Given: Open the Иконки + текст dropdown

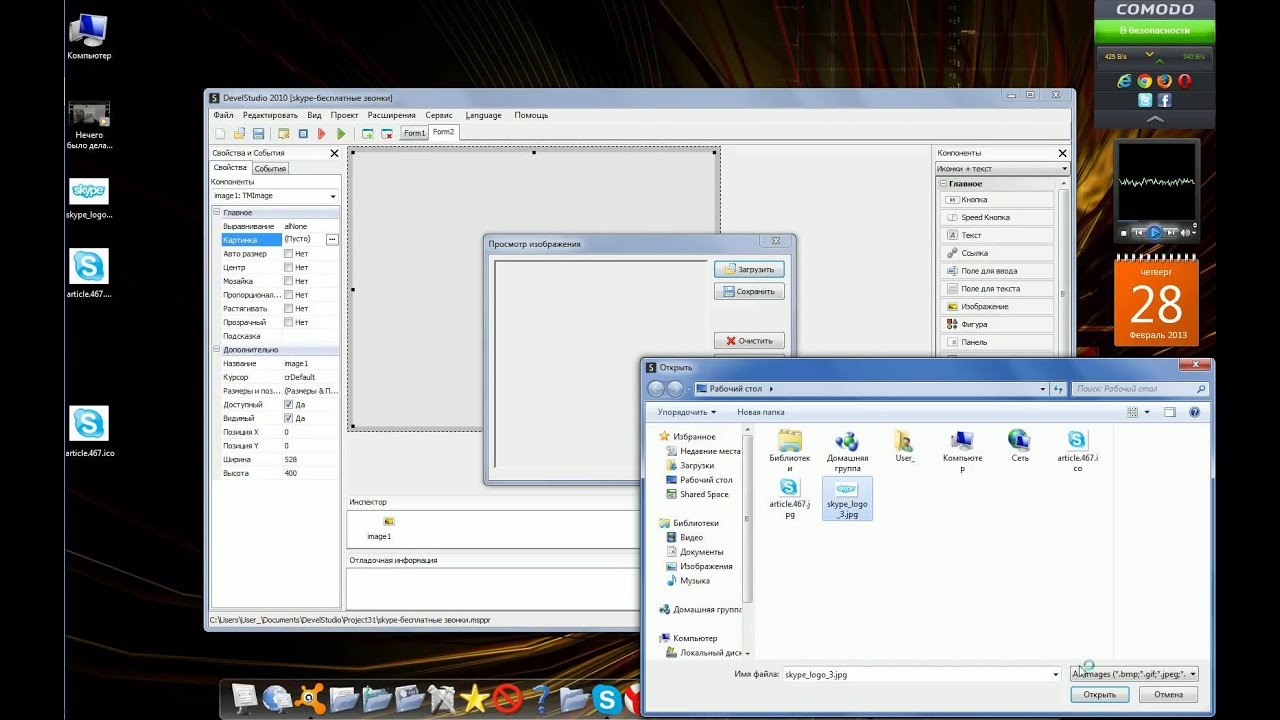Looking at the screenshot, I should (x=1065, y=169).
